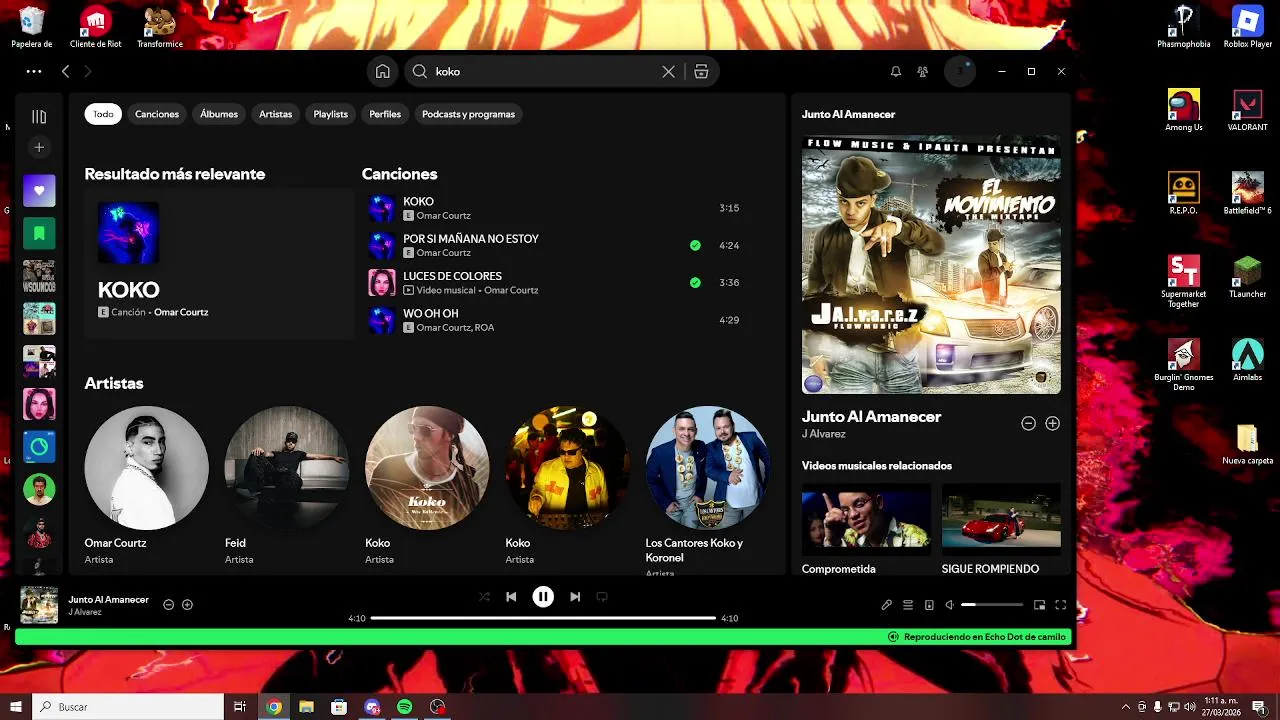
Task: Open the play queue icon
Action: pyautogui.click(x=908, y=605)
